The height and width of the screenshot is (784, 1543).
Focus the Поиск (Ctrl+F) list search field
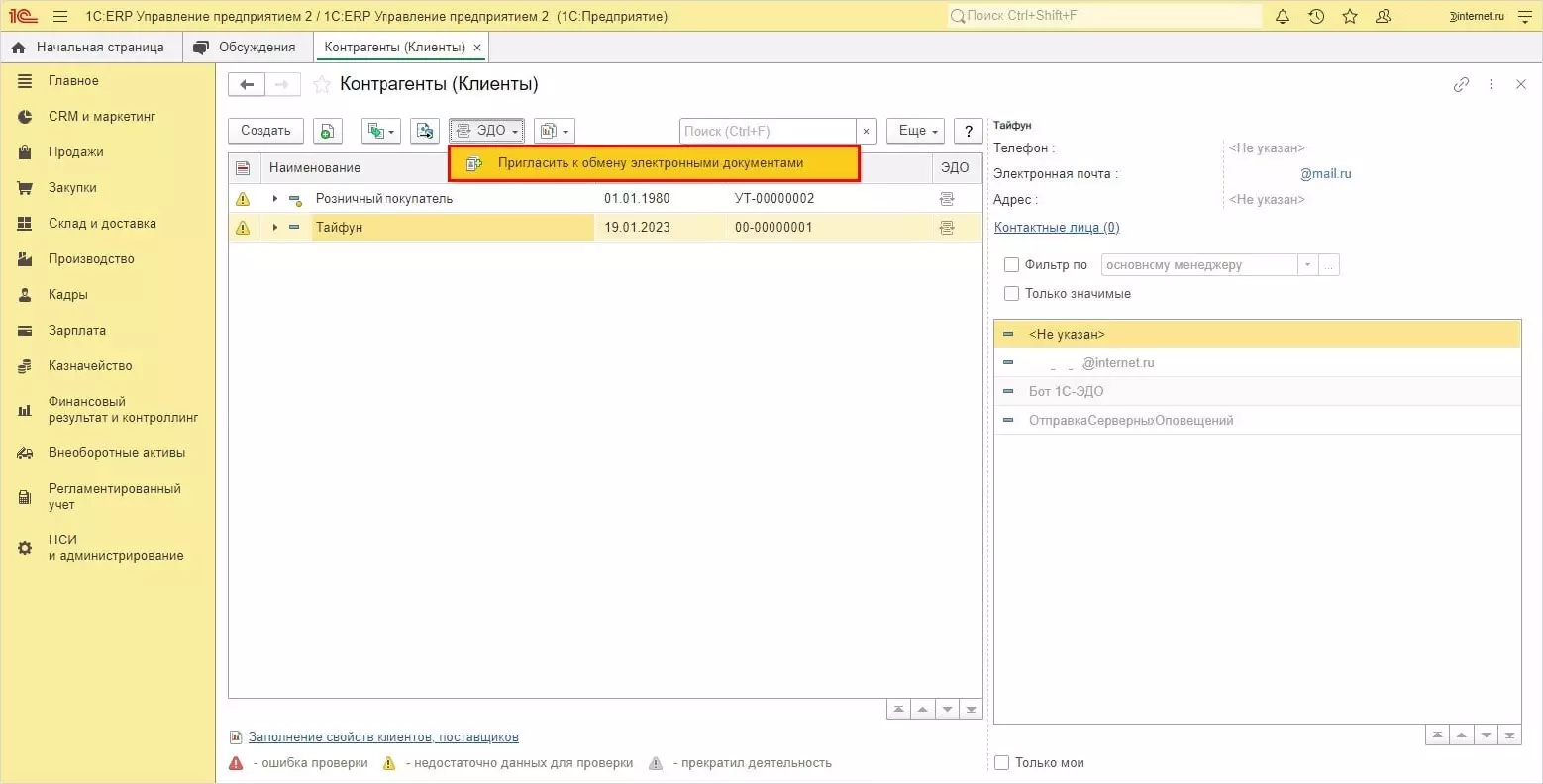pyautogui.click(x=768, y=131)
